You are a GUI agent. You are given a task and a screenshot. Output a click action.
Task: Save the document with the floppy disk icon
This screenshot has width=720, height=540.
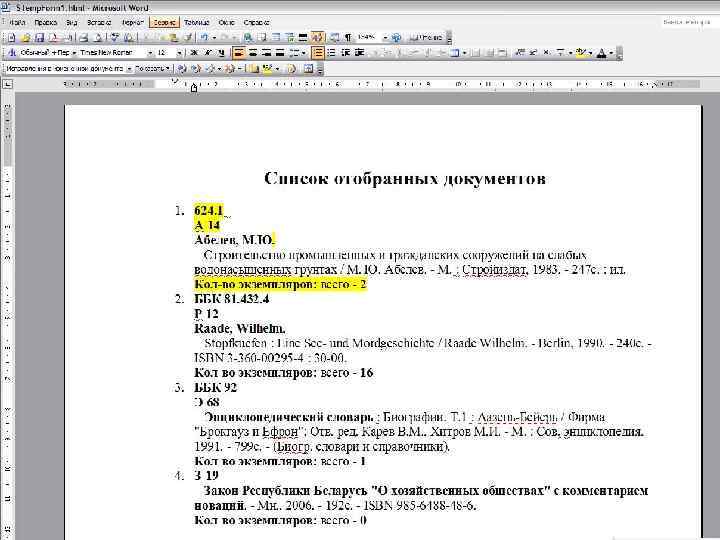(x=39, y=38)
